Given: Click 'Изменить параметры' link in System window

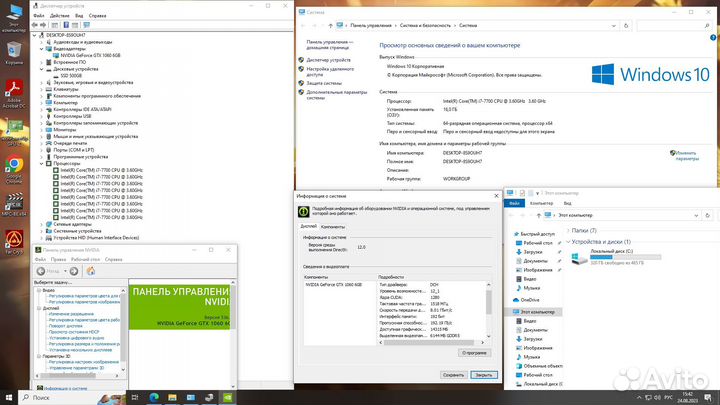Looking at the screenshot, I should (687, 156).
